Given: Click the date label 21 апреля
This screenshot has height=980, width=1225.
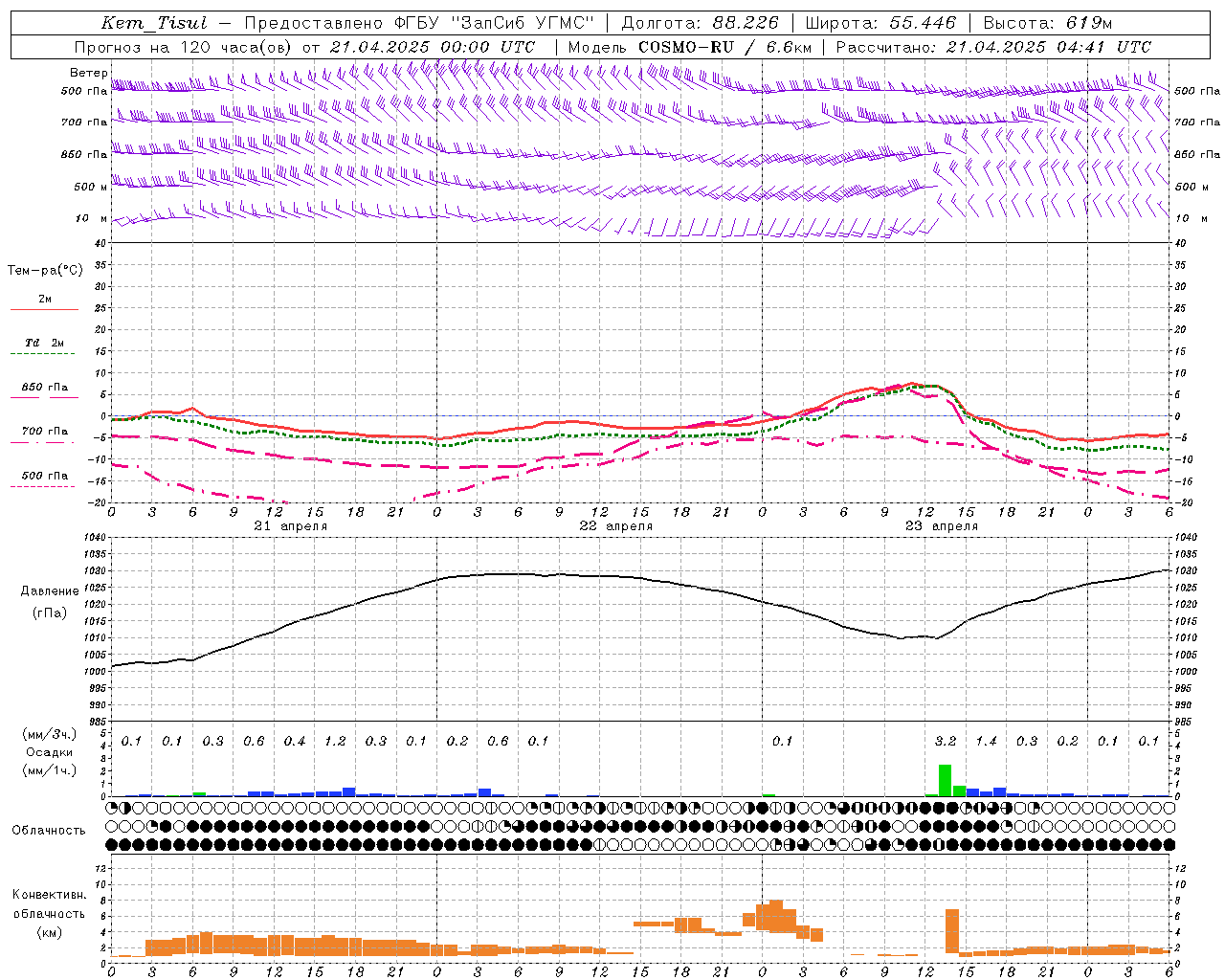Looking at the screenshot, I should click(290, 526).
